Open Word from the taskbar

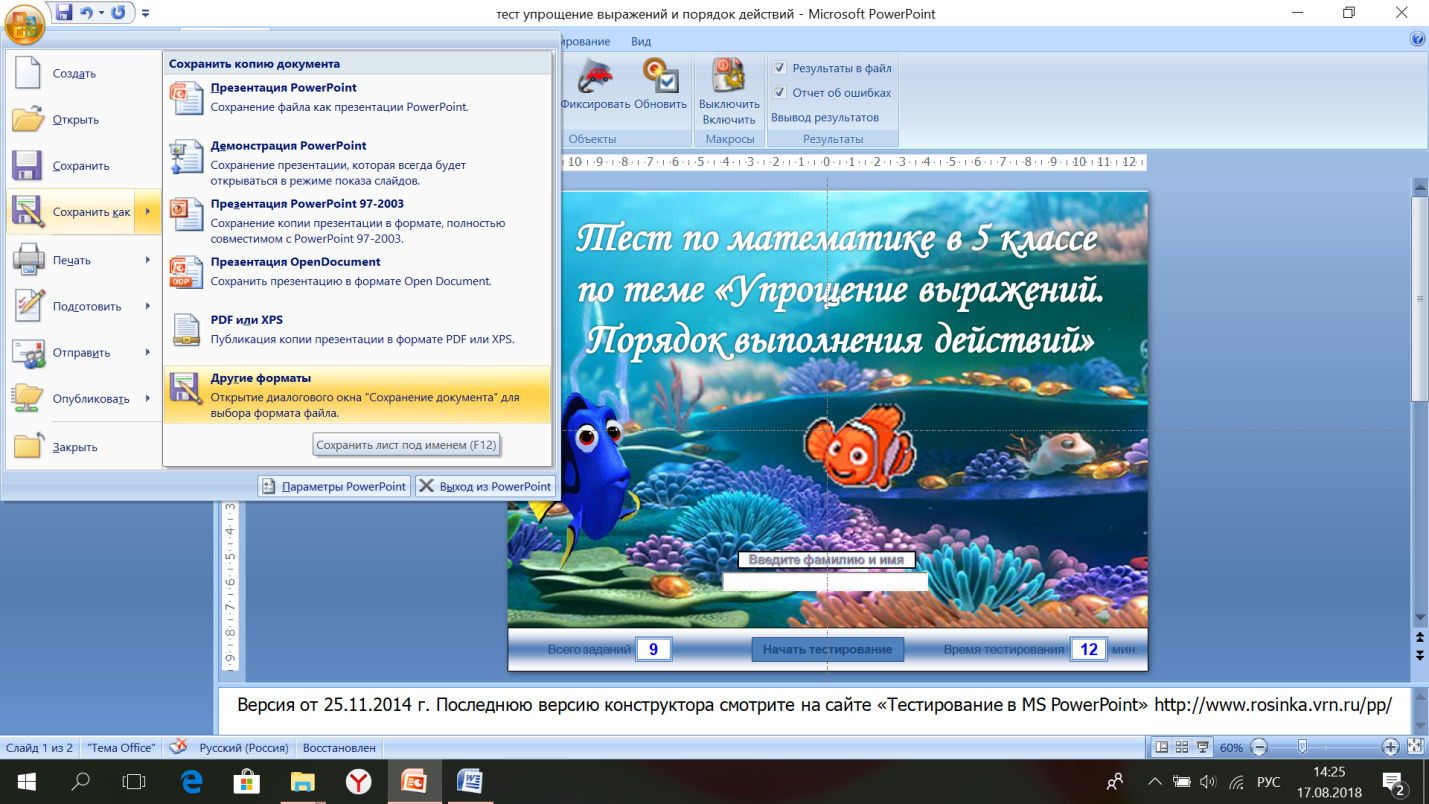coord(469,781)
